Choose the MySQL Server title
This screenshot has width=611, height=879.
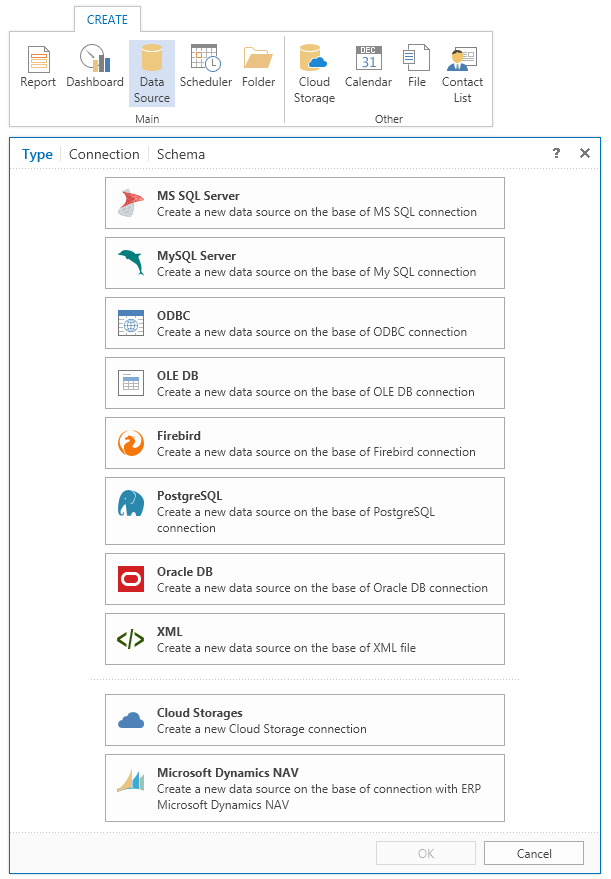click(196, 256)
